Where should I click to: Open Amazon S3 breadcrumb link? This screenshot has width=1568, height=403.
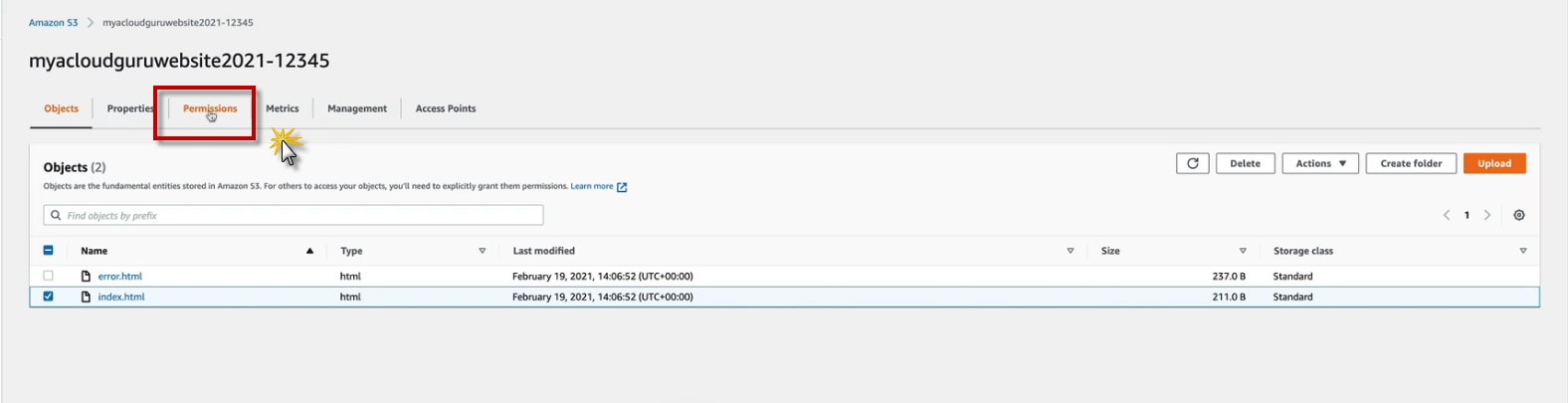coord(53,22)
